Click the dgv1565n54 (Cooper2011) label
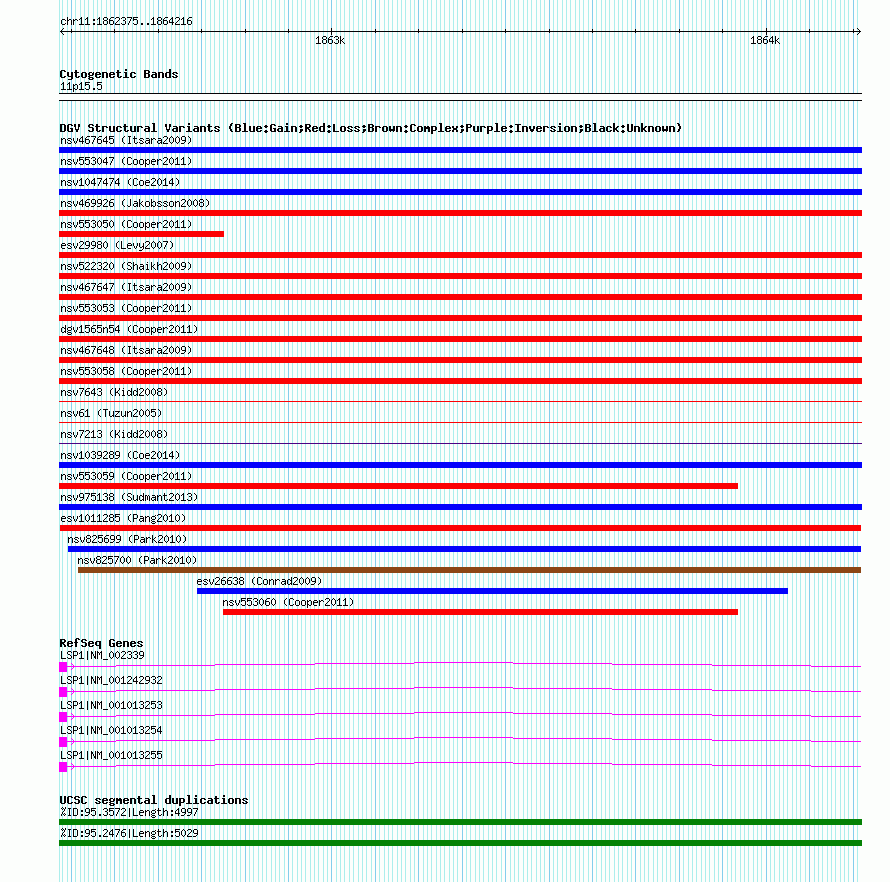 click(129, 329)
